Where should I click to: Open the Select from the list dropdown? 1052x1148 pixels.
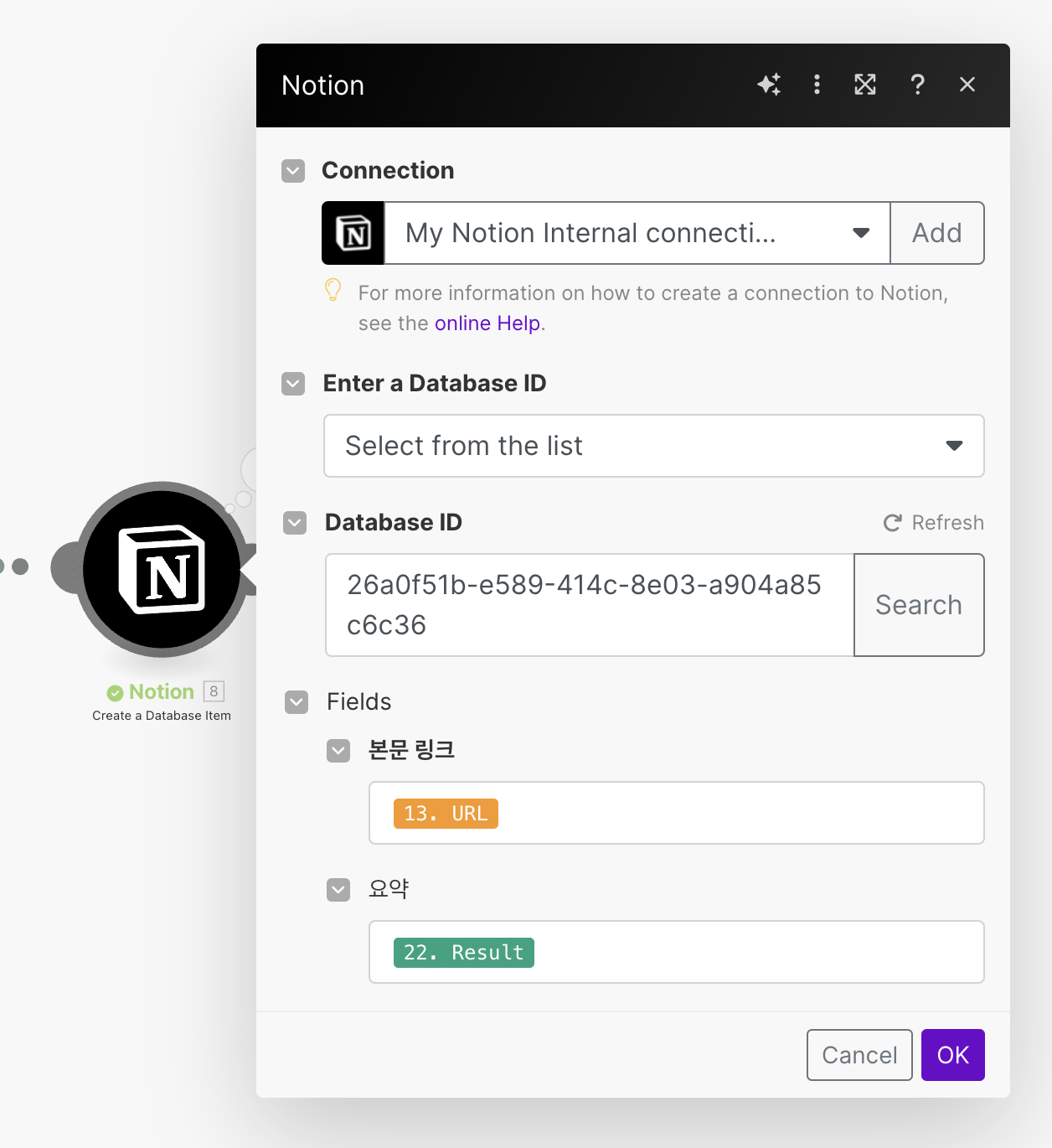(953, 446)
